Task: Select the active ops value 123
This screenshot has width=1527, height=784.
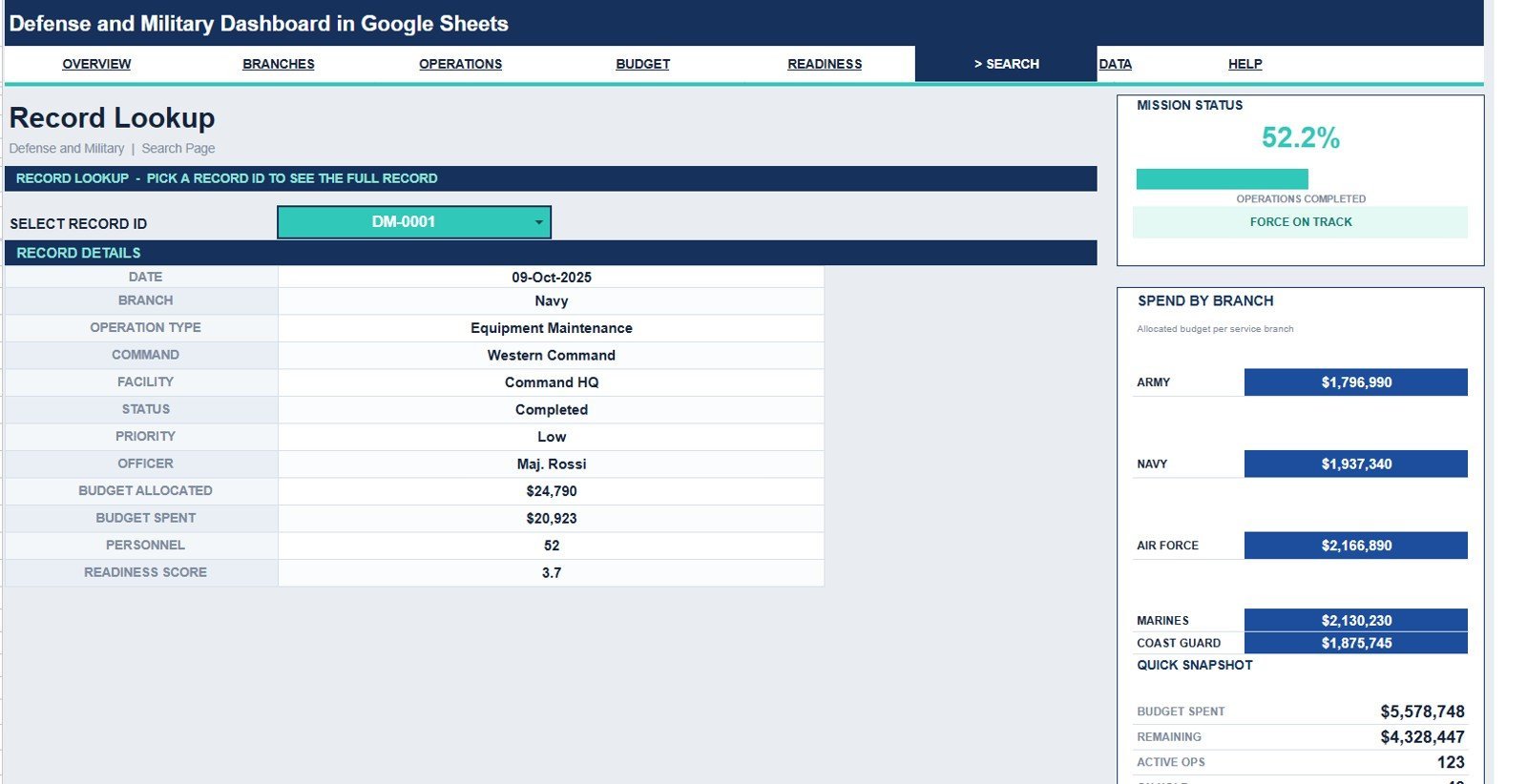Action: (1451, 762)
